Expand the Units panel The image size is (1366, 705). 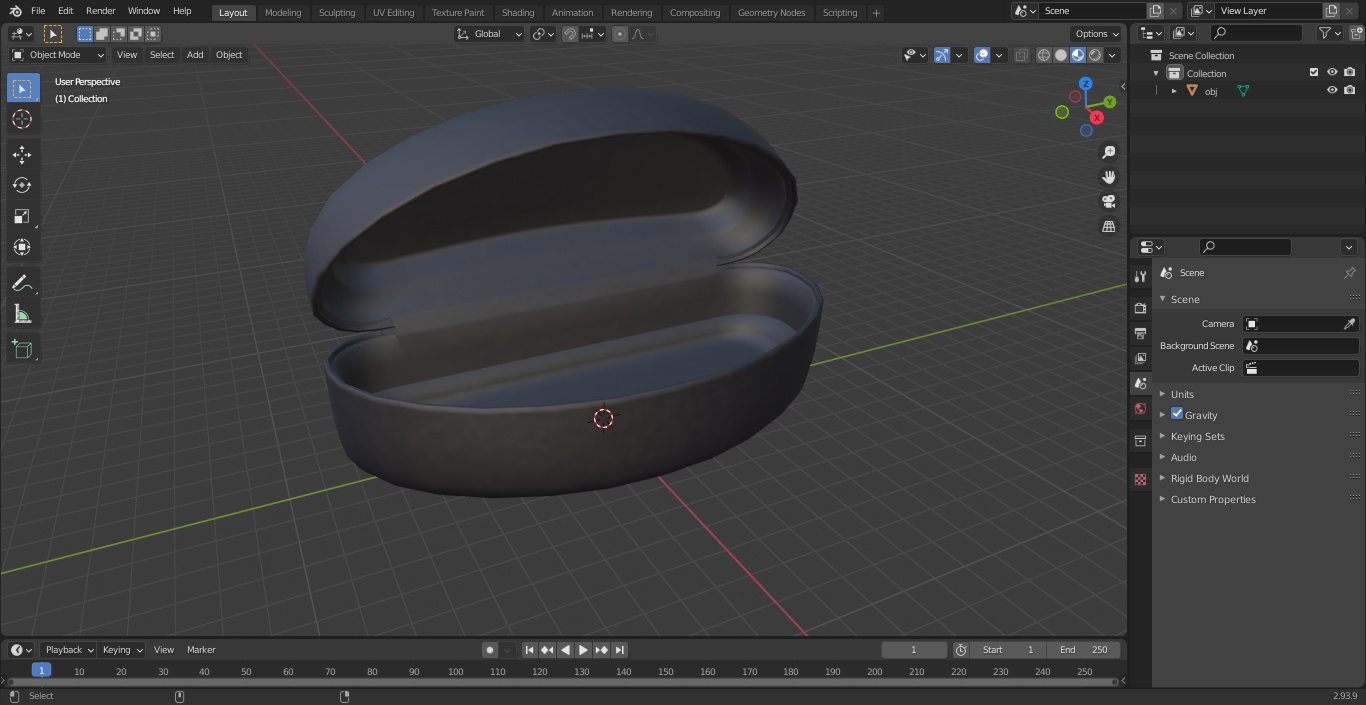[1182, 394]
